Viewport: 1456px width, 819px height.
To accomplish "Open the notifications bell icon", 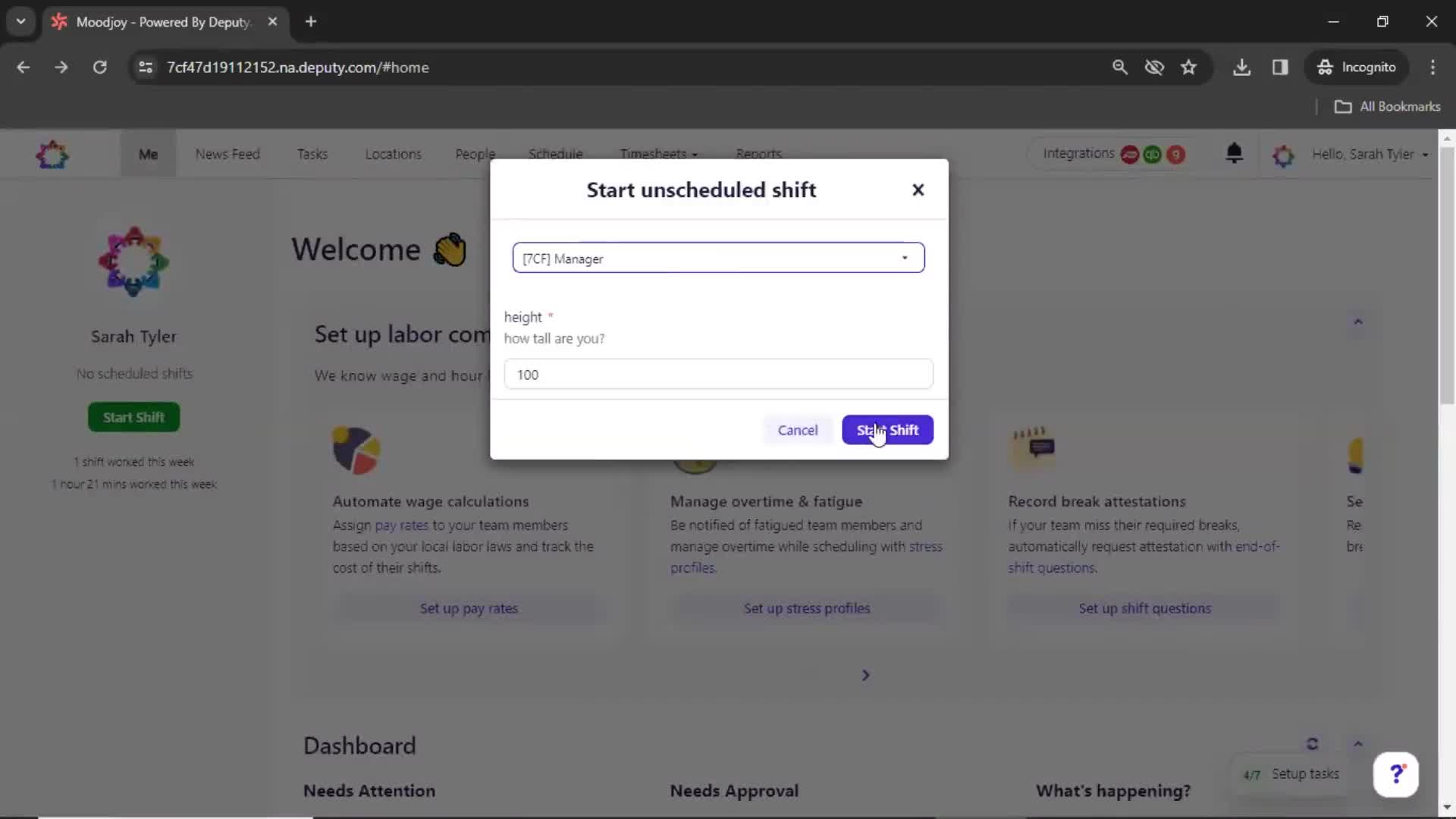I will coord(1233,153).
